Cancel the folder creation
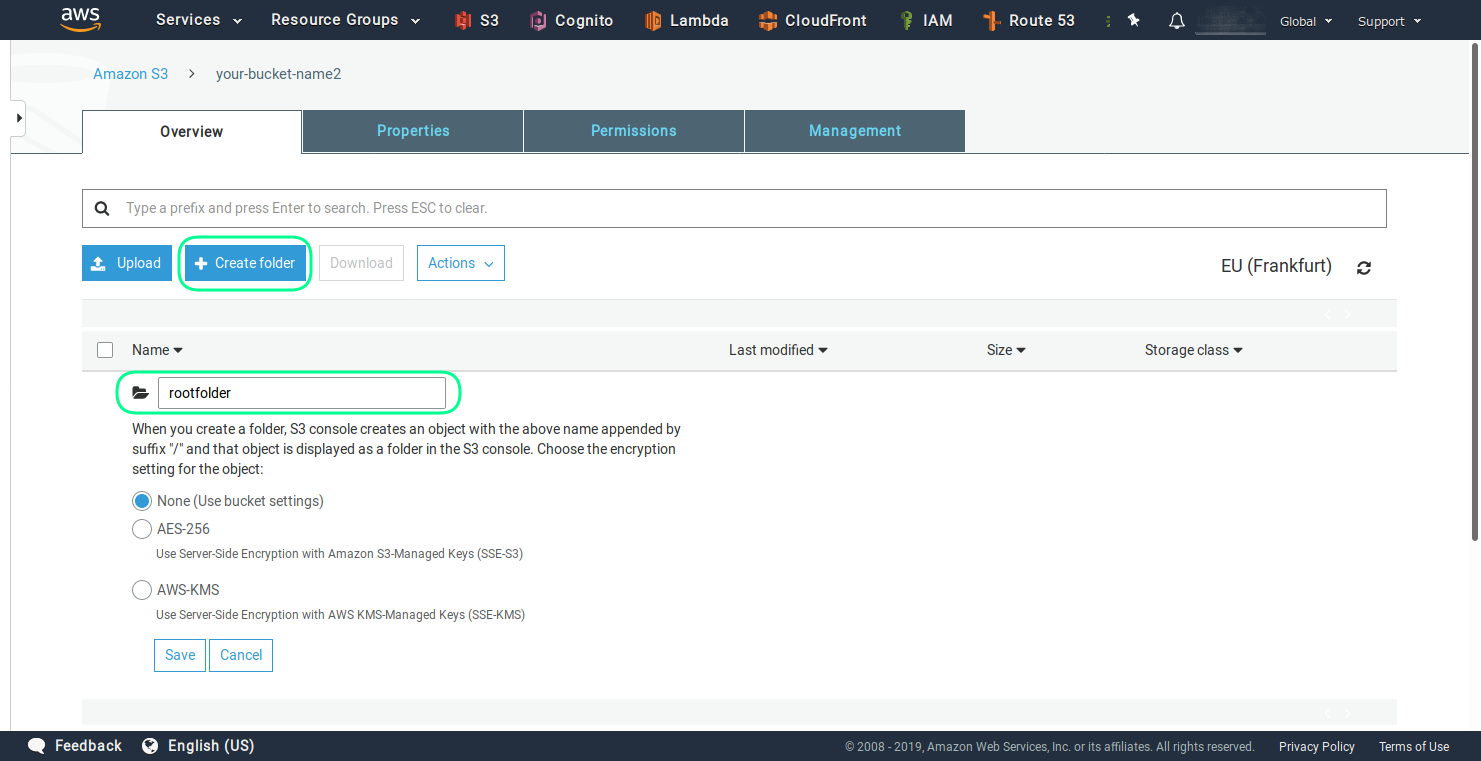Screen dimensions: 1481x761 pyautogui.click(x=240, y=655)
